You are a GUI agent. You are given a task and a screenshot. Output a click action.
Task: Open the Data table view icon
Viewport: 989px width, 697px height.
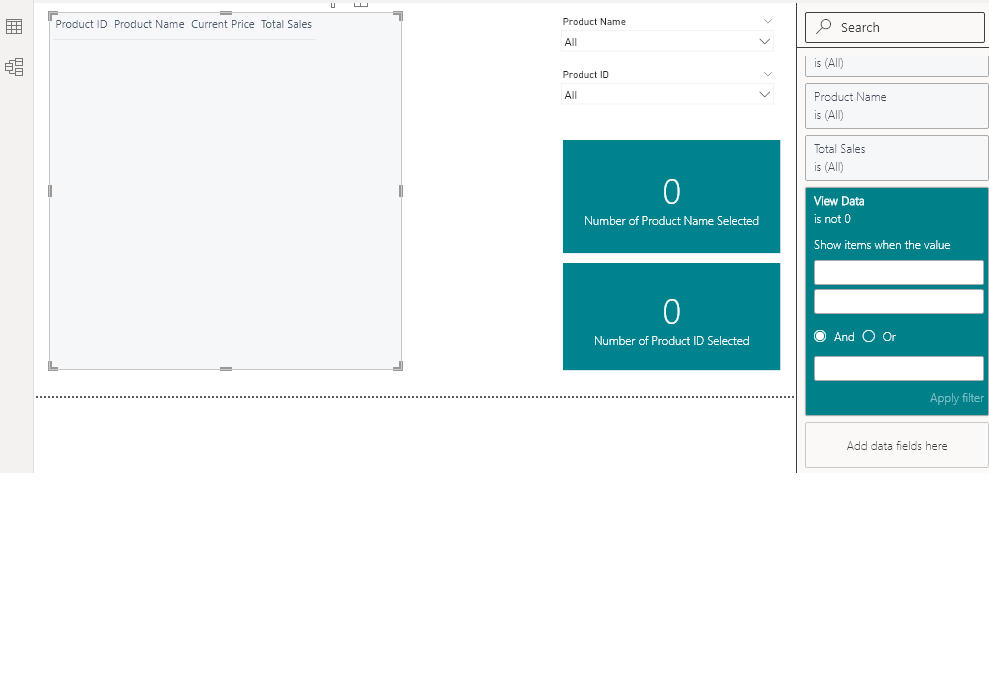[14, 26]
